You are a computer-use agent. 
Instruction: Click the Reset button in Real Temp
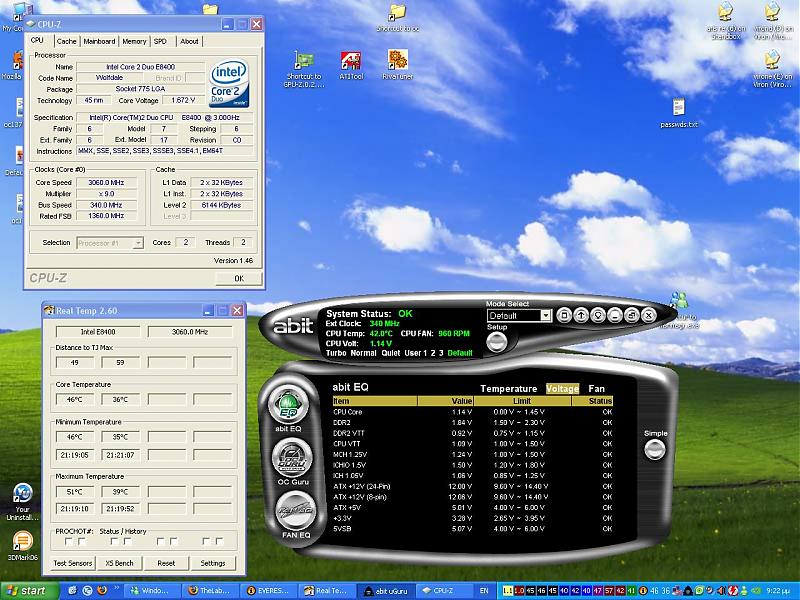(x=166, y=563)
